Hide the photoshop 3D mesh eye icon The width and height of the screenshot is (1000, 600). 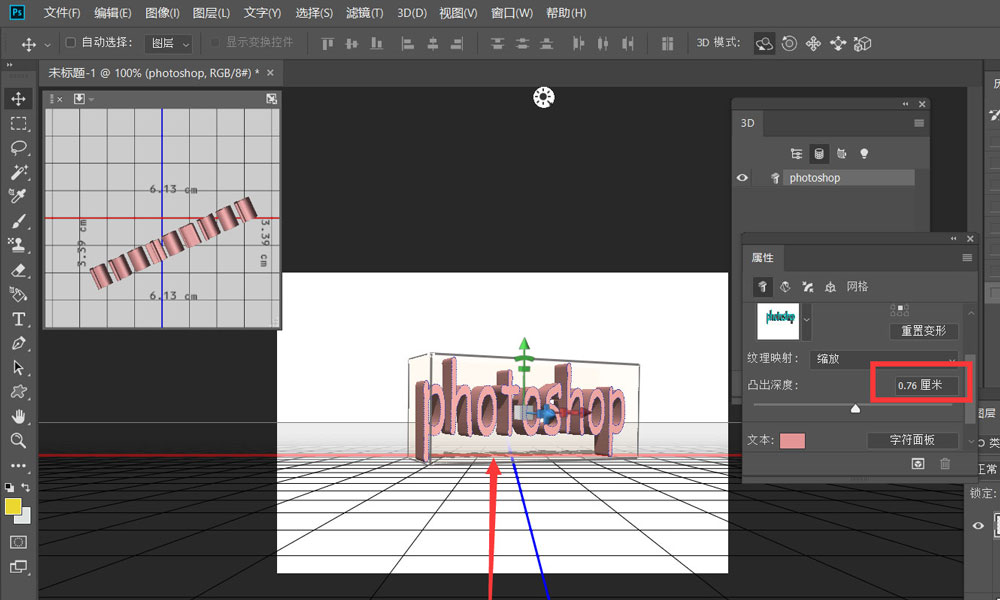742,178
